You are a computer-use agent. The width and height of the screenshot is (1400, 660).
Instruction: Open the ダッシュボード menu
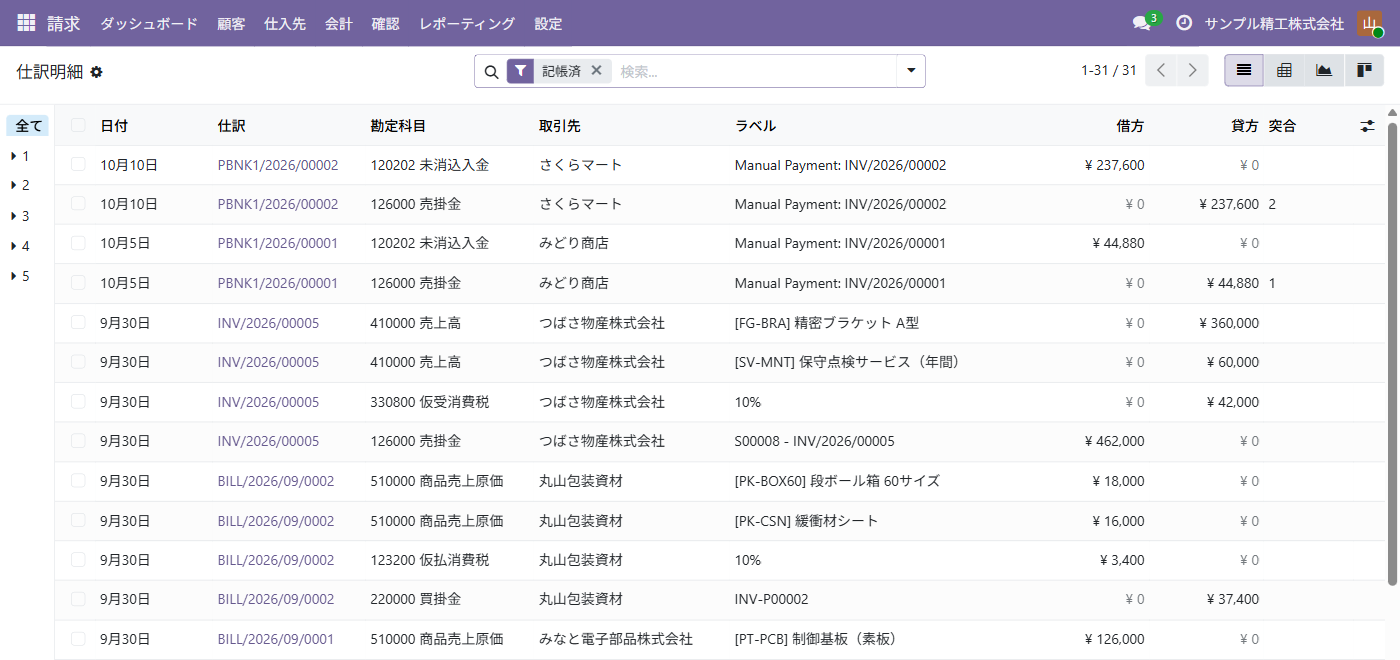coord(149,23)
